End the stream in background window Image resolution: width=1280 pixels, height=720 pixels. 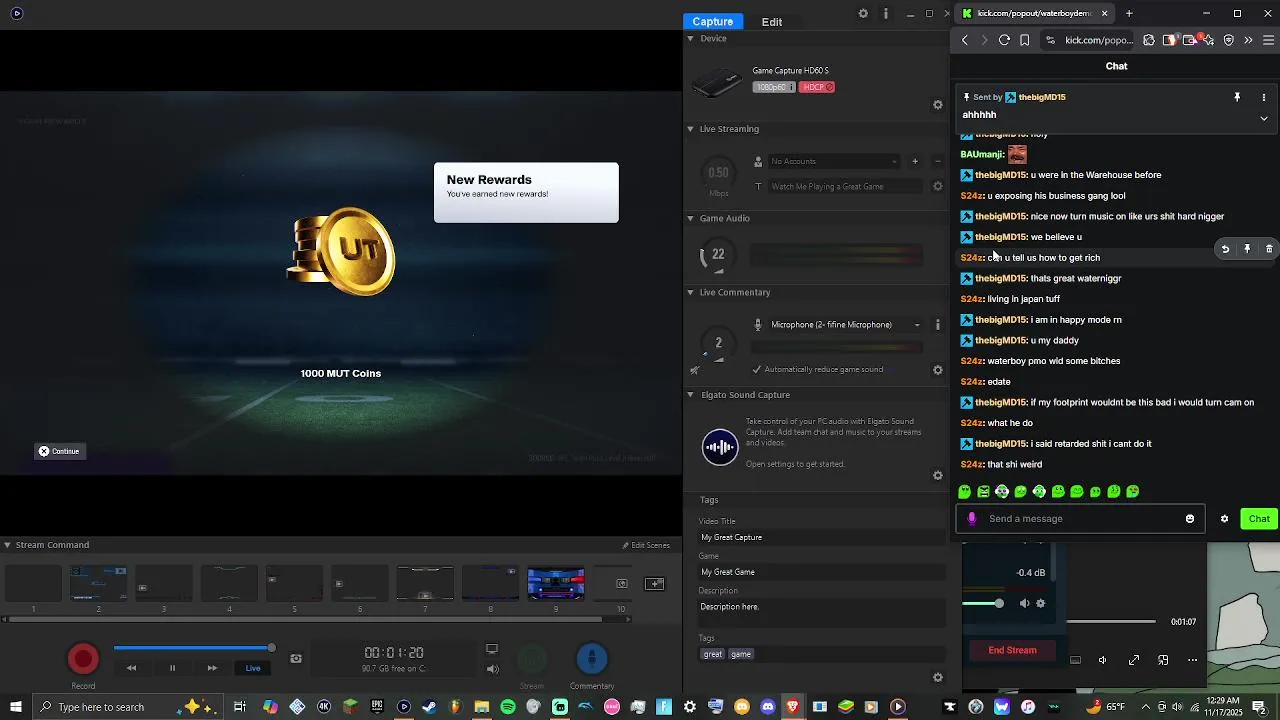1012,650
